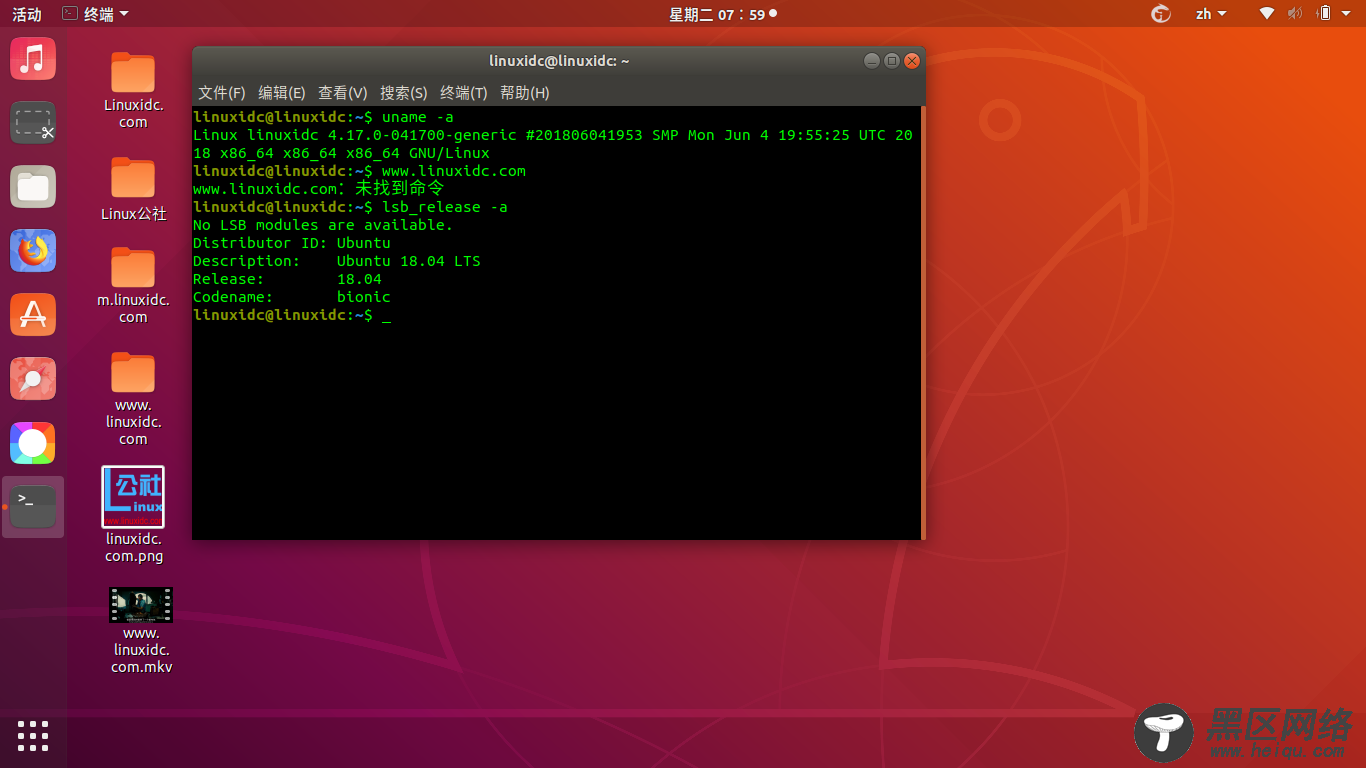Click the 活动 activities button
The height and width of the screenshot is (768, 1366).
[27, 14]
